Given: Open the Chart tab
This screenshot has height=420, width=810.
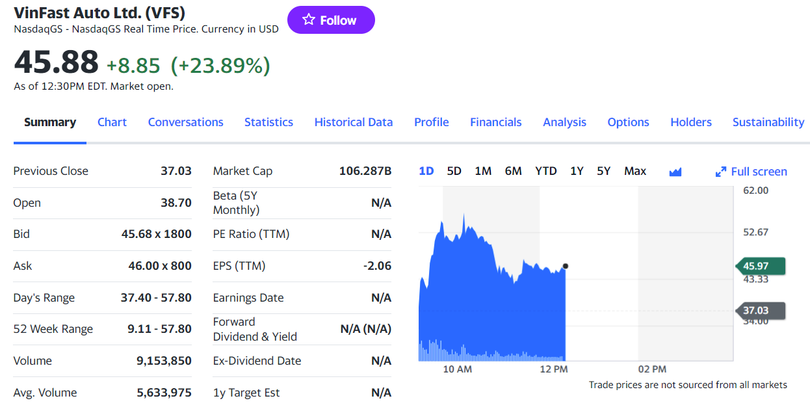Looking at the screenshot, I should 112,122.
